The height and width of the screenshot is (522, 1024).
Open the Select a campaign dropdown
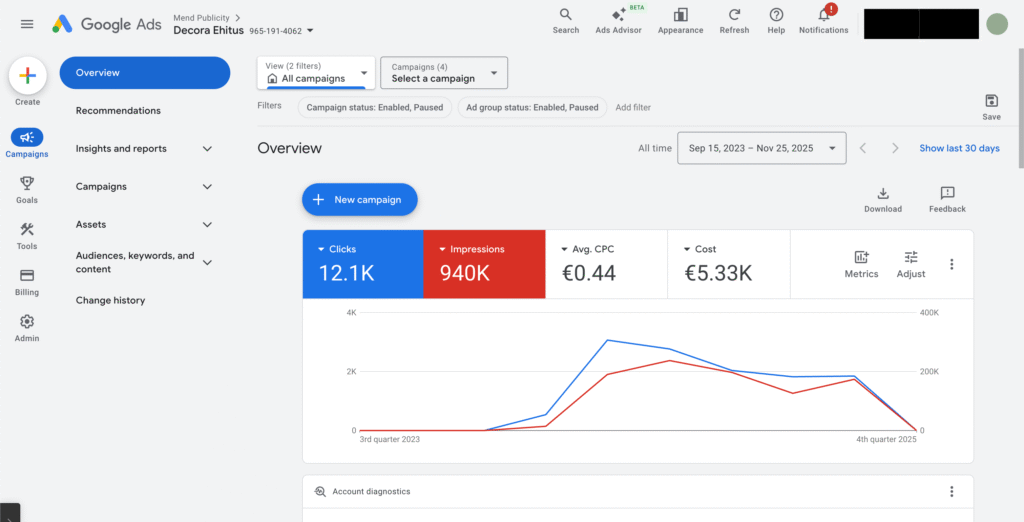(444, 73)
